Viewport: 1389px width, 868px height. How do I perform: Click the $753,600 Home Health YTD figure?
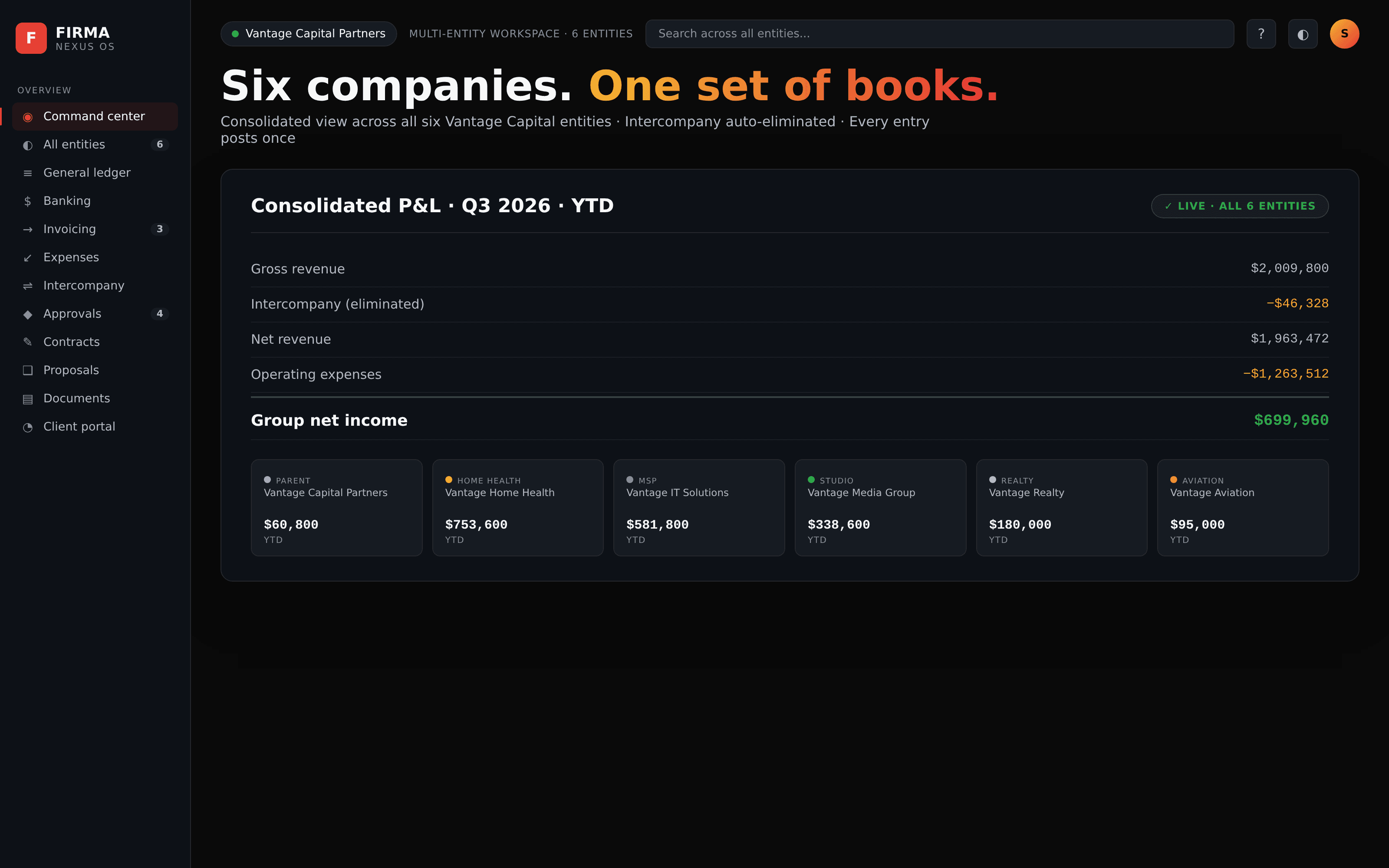(477, 525)
